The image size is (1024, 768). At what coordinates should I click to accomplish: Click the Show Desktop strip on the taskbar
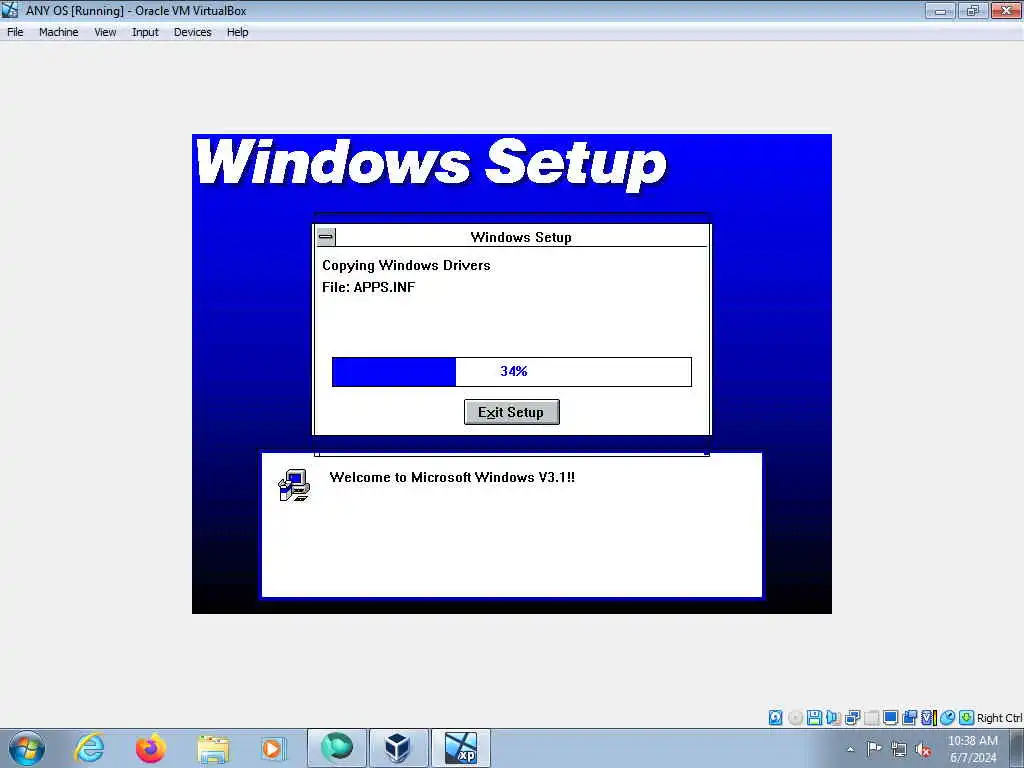[1017, 748]
